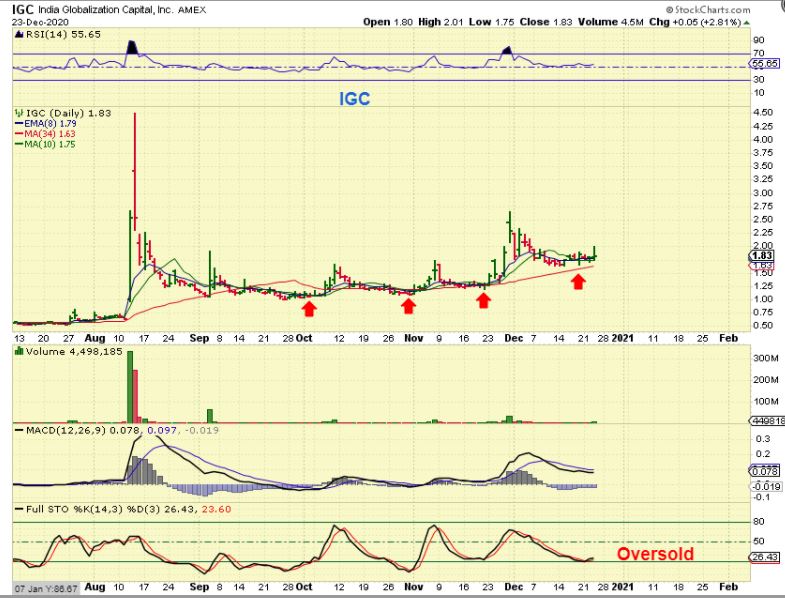Image resolution: width=785 pixels, height=598 pixels.
Task: Click the 80 level label on stochastic axis
Action: click(x=759, y=522)
